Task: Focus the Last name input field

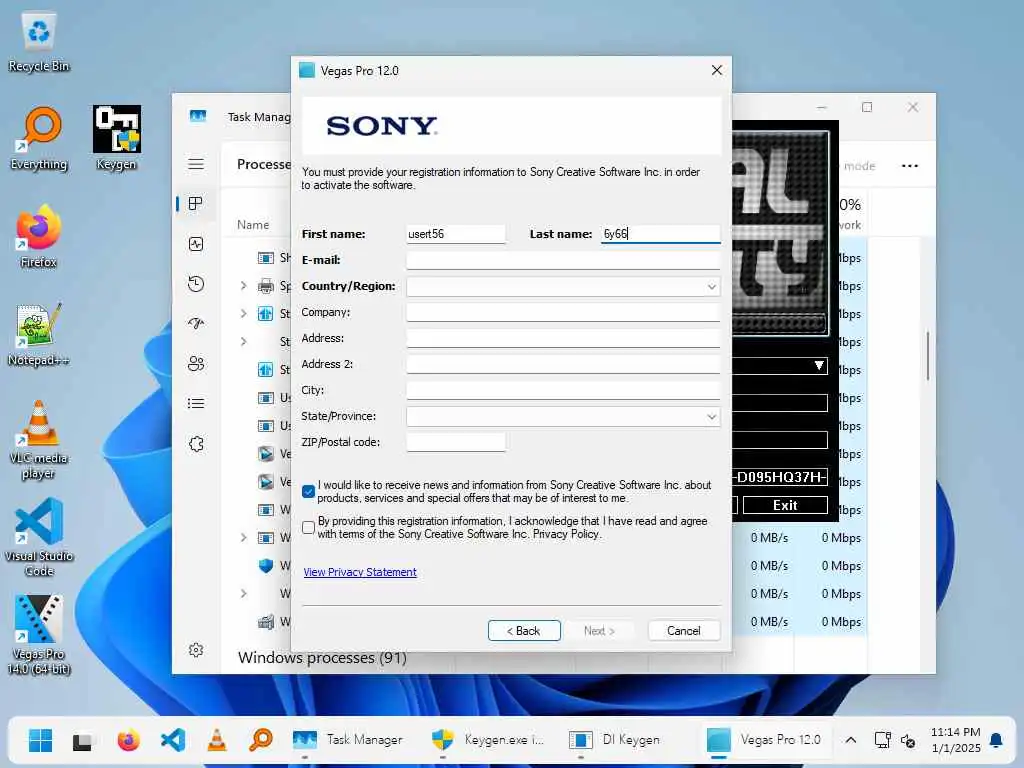Action: click(x=660, y=234)
